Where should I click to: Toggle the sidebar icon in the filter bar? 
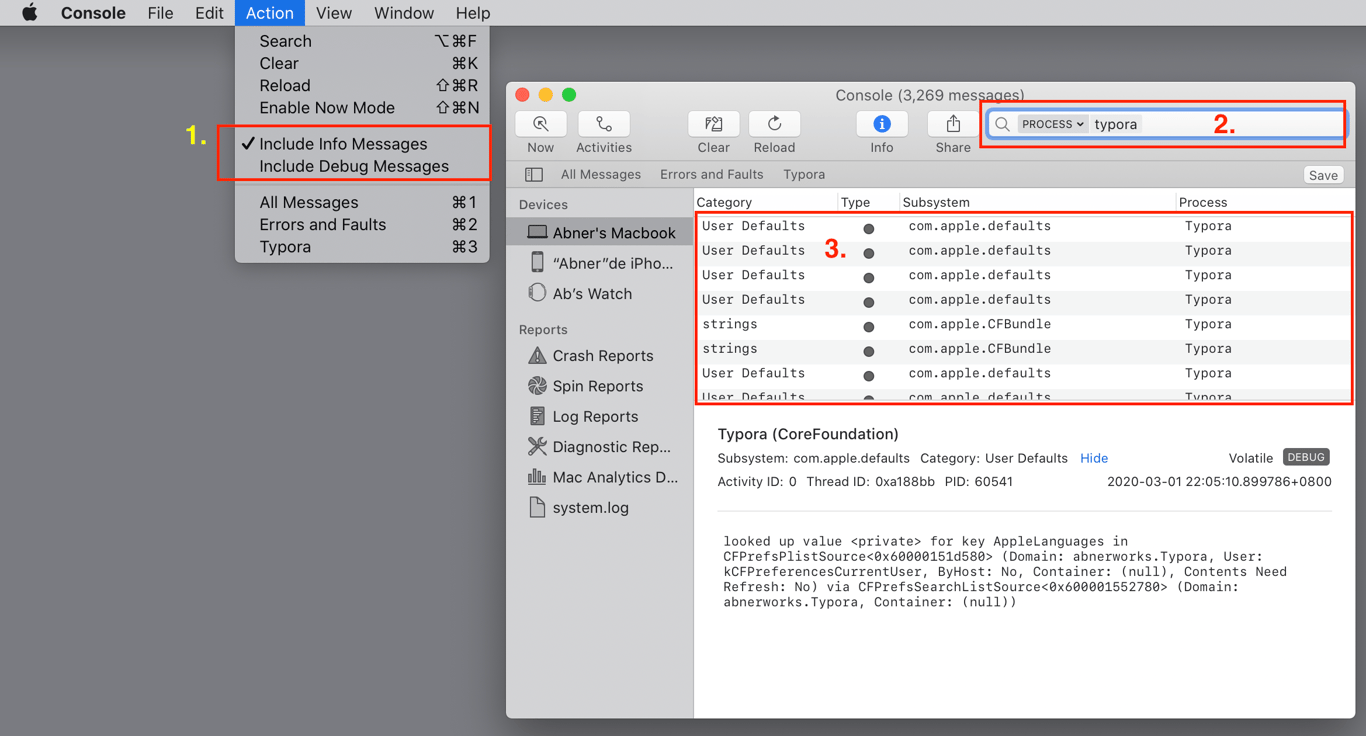534,175
